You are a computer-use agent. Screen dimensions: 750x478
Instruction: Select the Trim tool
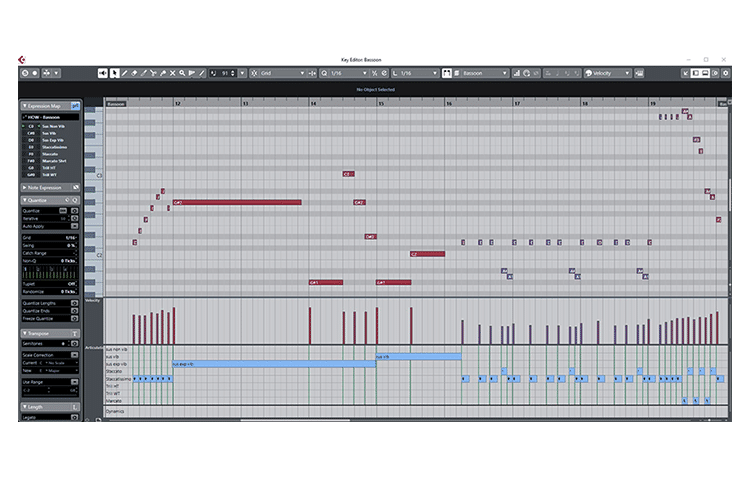click(143, 73)
